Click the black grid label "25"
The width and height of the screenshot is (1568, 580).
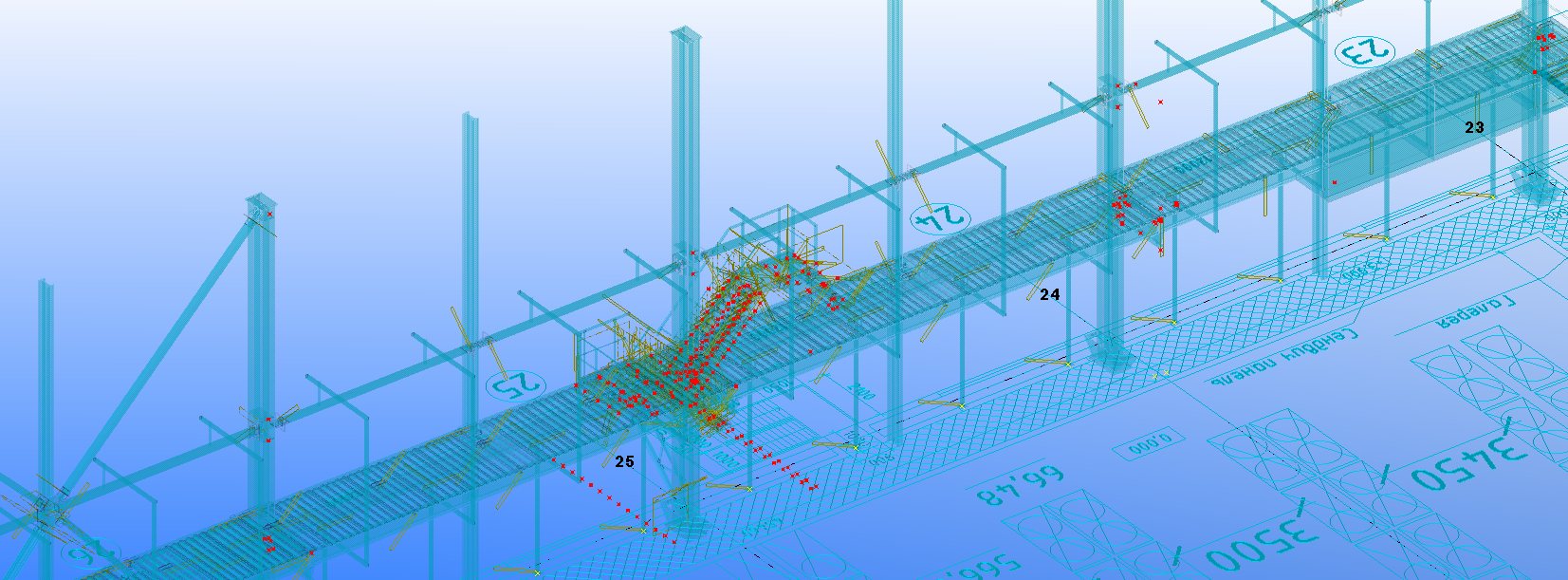(624, 461)
